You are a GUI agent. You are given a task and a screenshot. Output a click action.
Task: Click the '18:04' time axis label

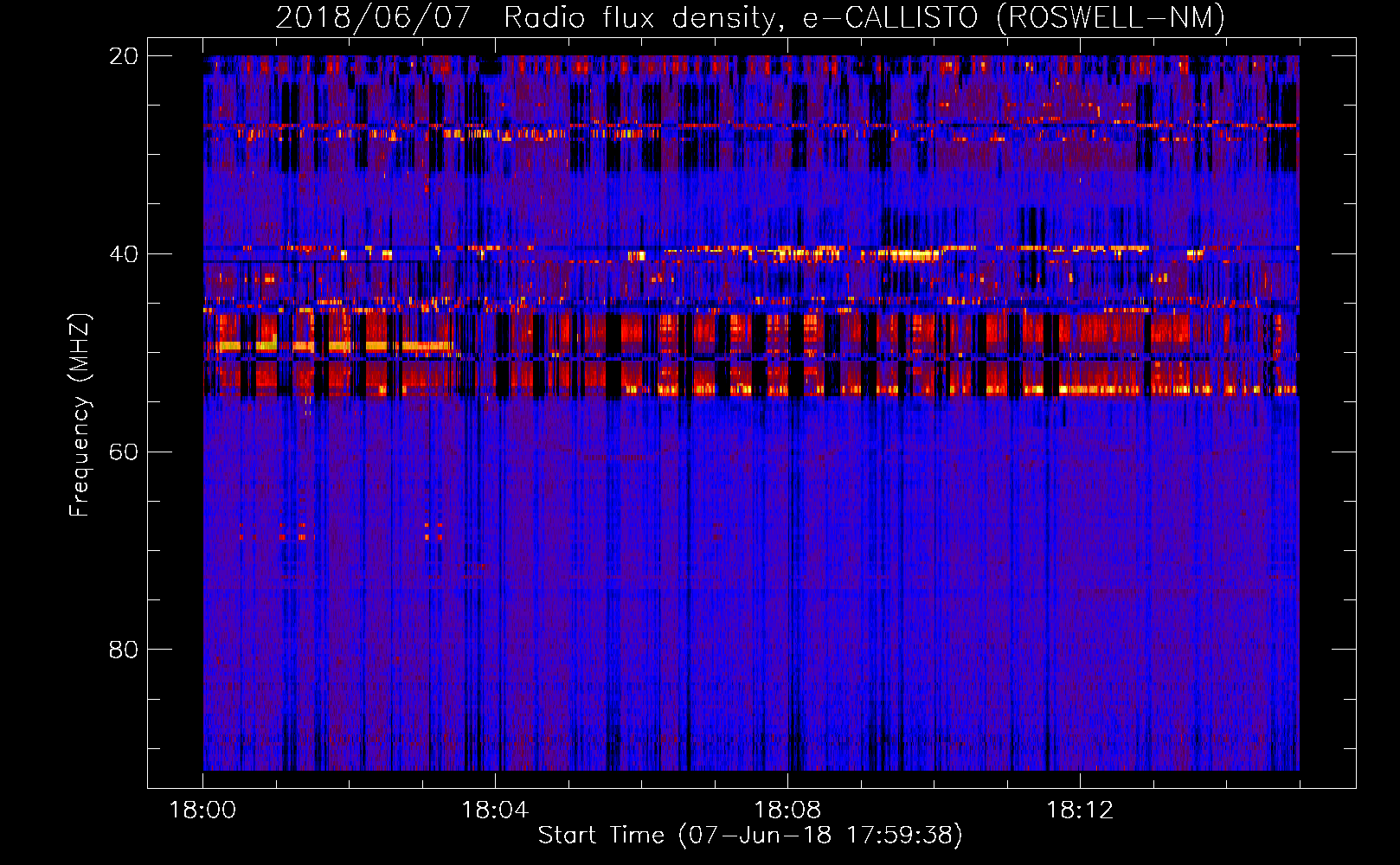click(x=495, y=811)
